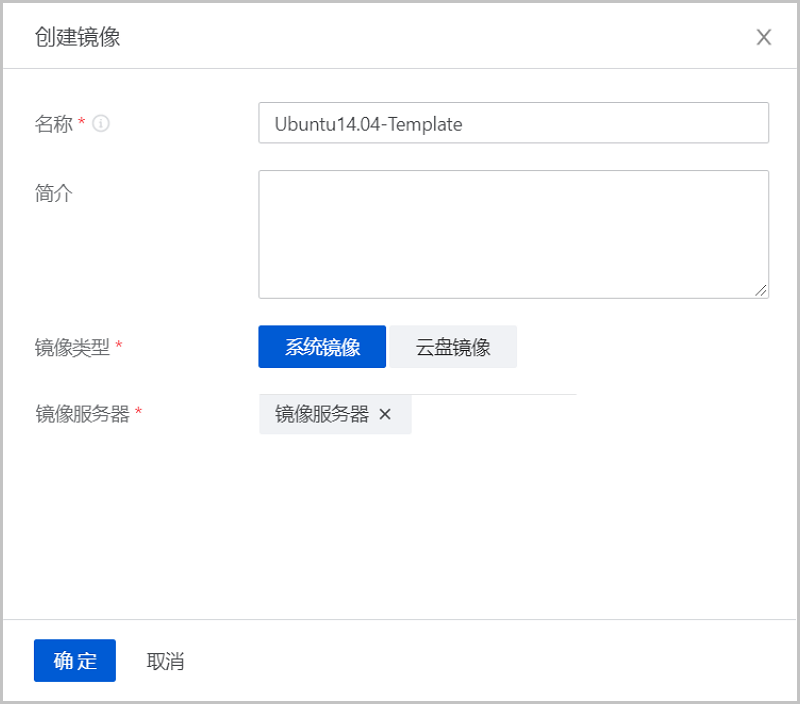Viewport: 800px width, 704px height.
Task: Focus the 名称 field containing Ubuntu14.04-Template
Action: 513,124
